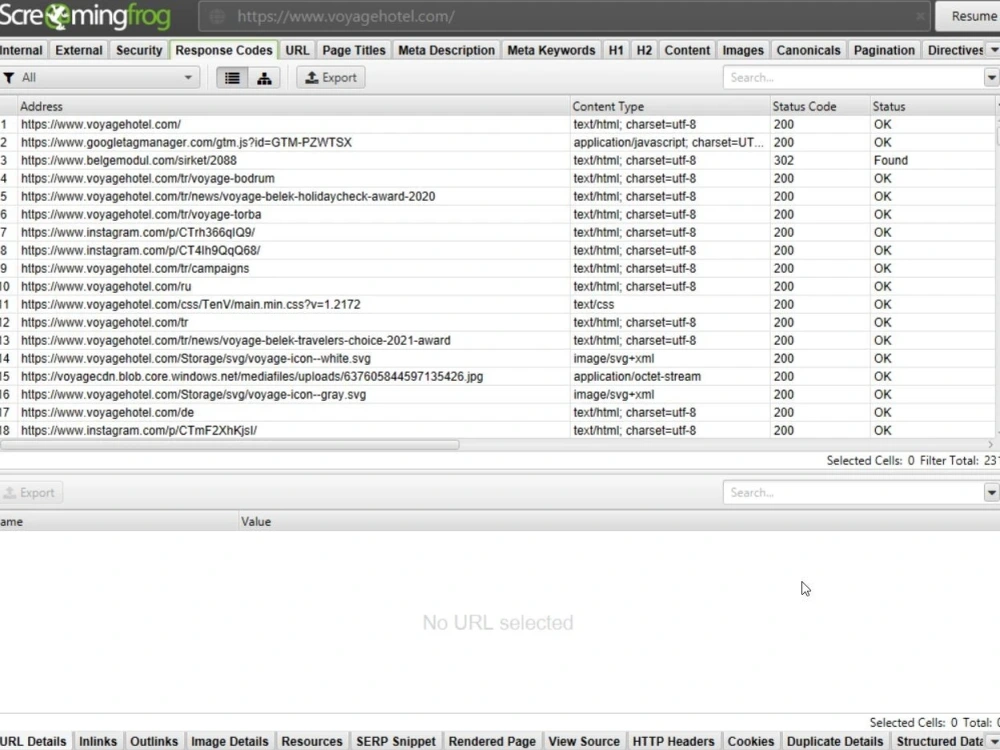Select the /tr/campaigns URL row
The width and height of the screenshot is (1000, 750).
497,268
